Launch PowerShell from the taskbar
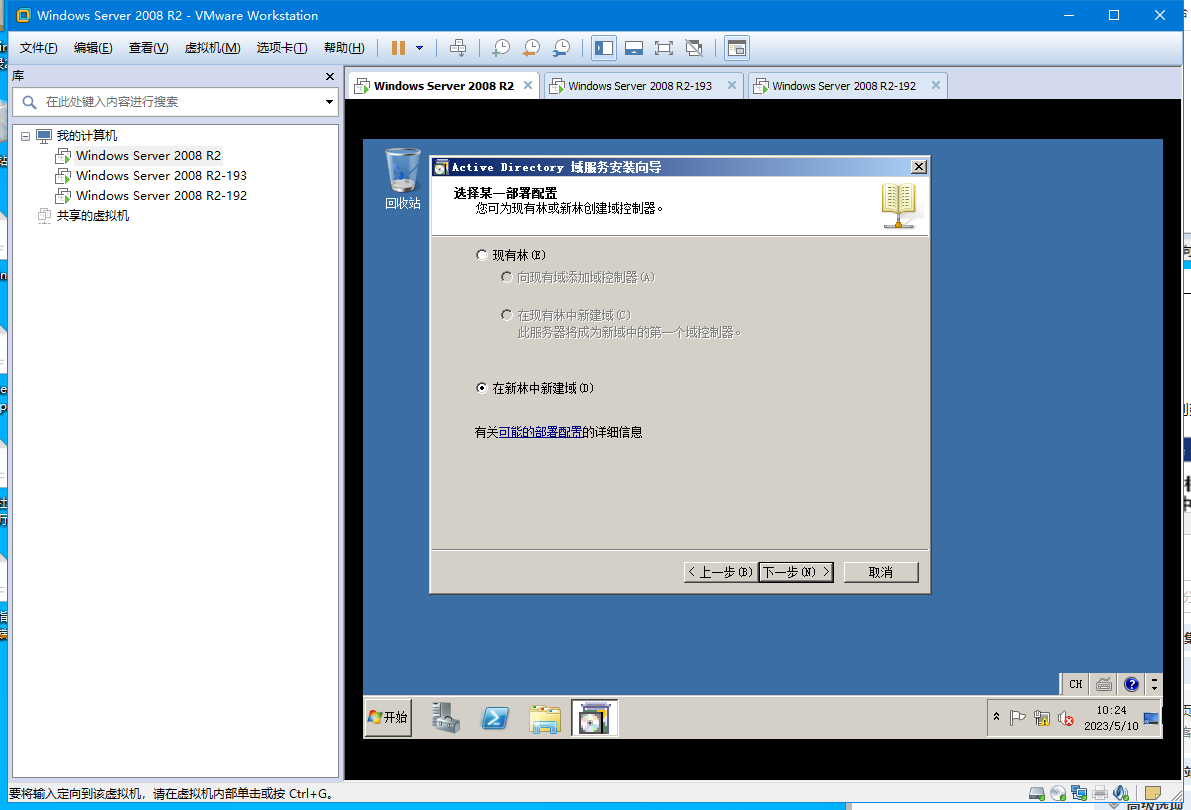Screen dimensions: 1191x810 pos(495,718)
